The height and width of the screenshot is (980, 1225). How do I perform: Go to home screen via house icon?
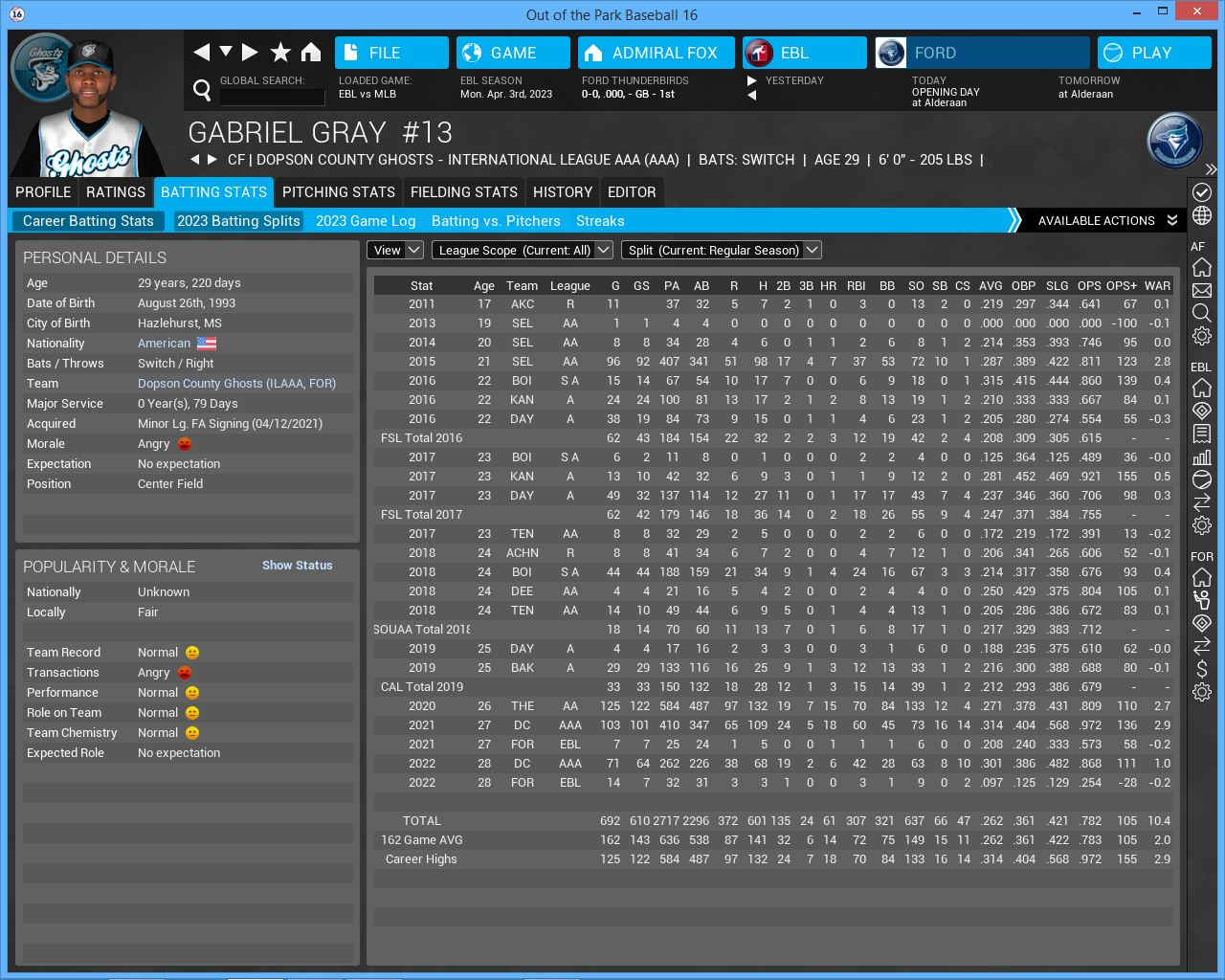311,53
